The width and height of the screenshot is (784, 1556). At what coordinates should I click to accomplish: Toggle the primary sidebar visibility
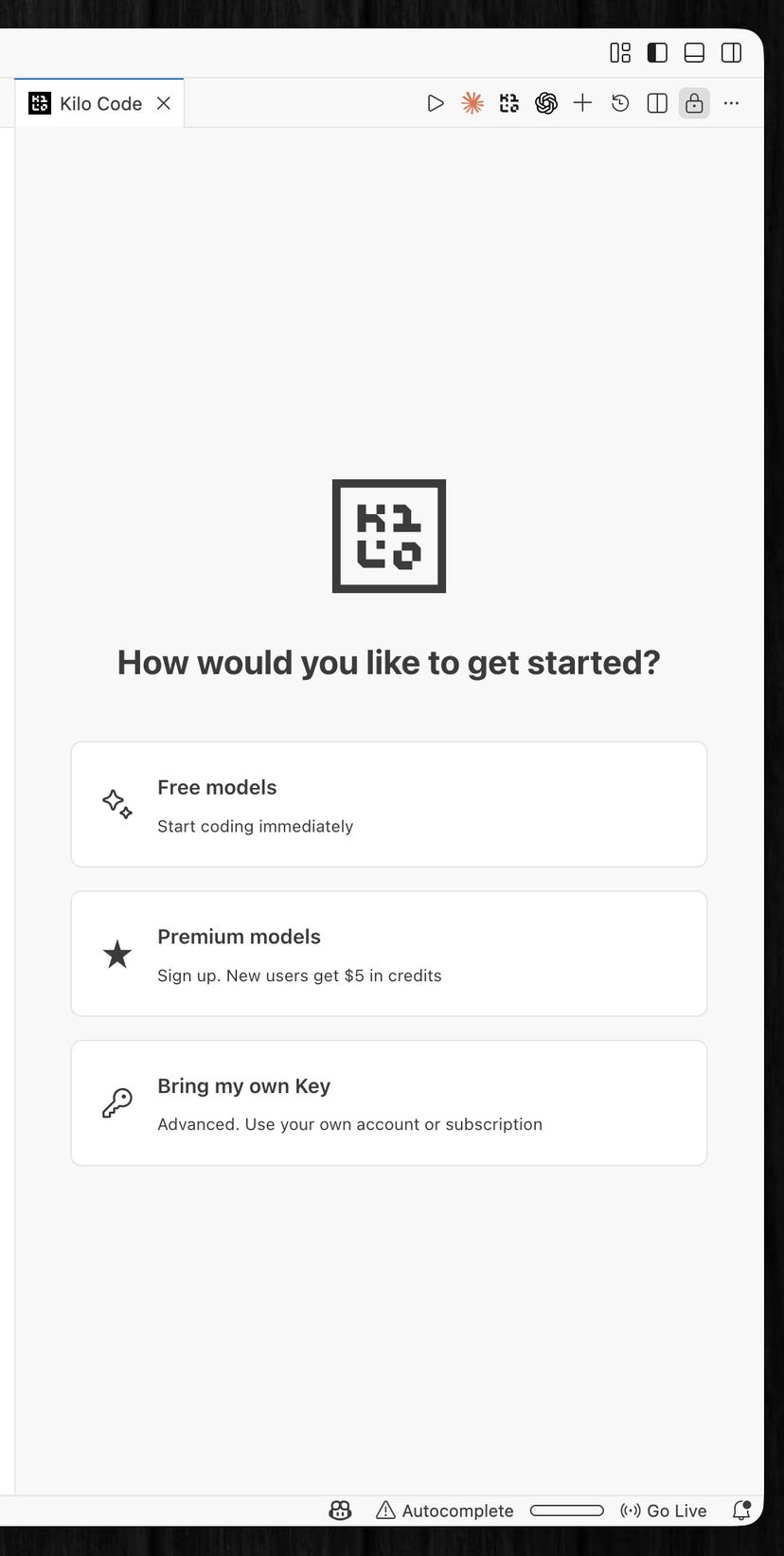pos(657,53)
